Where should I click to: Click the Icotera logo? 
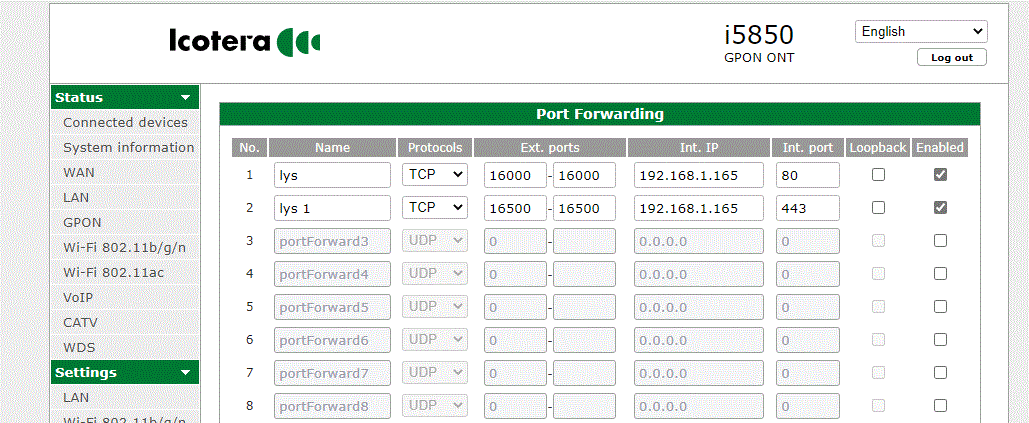click(x=245, y=42)
